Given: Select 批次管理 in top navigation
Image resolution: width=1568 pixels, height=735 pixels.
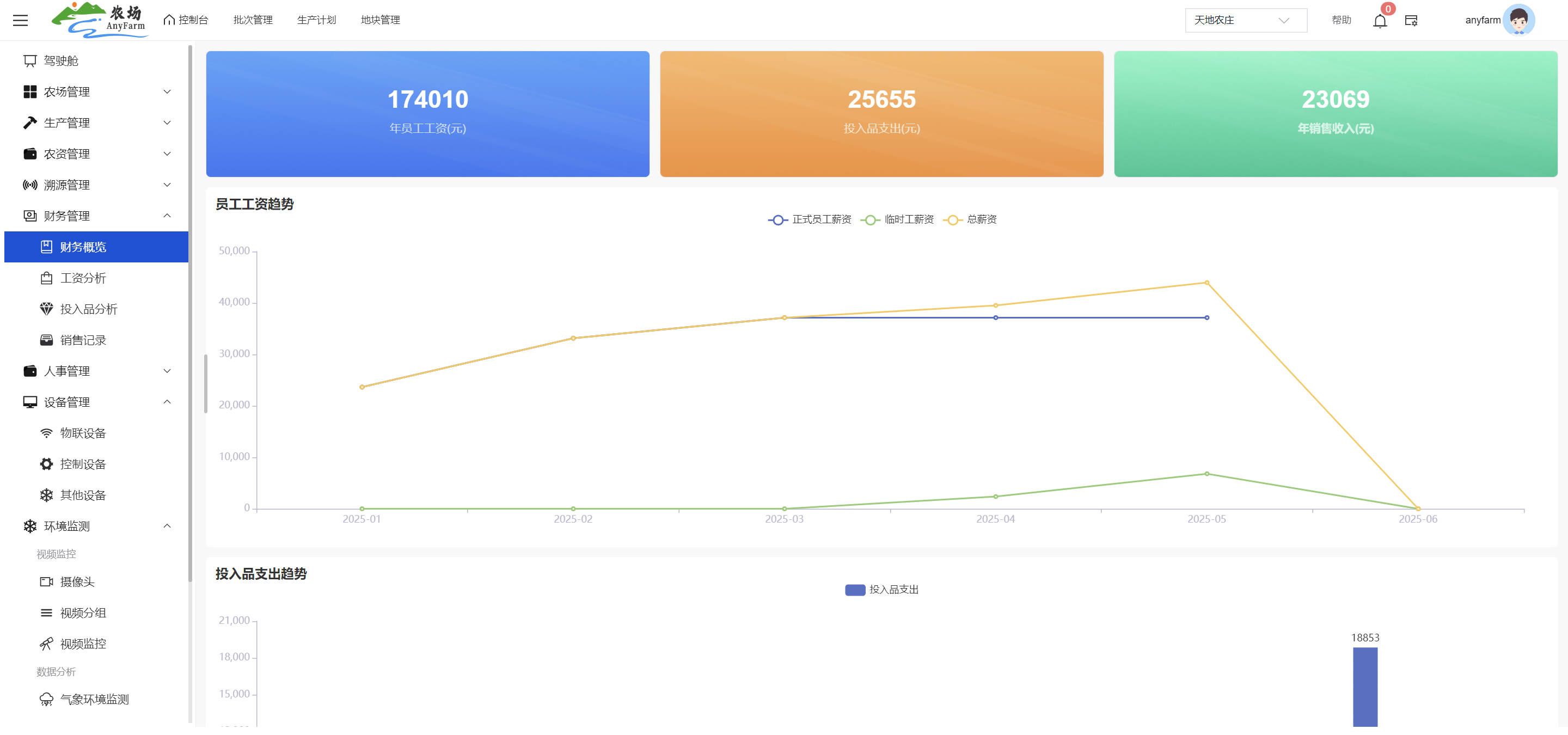Looking at the screenshot, I should tap(253, 20).
